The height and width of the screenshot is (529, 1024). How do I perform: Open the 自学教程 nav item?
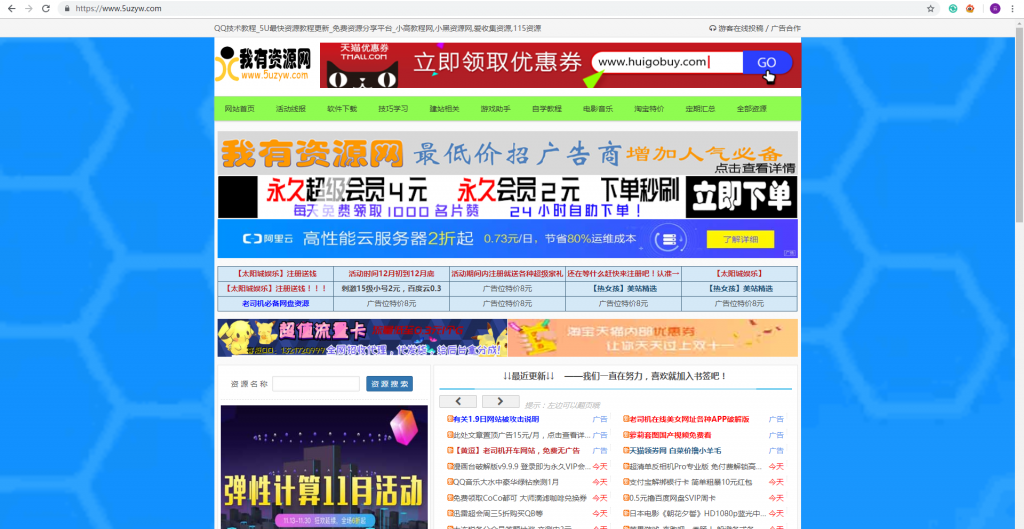pos(547,109)
